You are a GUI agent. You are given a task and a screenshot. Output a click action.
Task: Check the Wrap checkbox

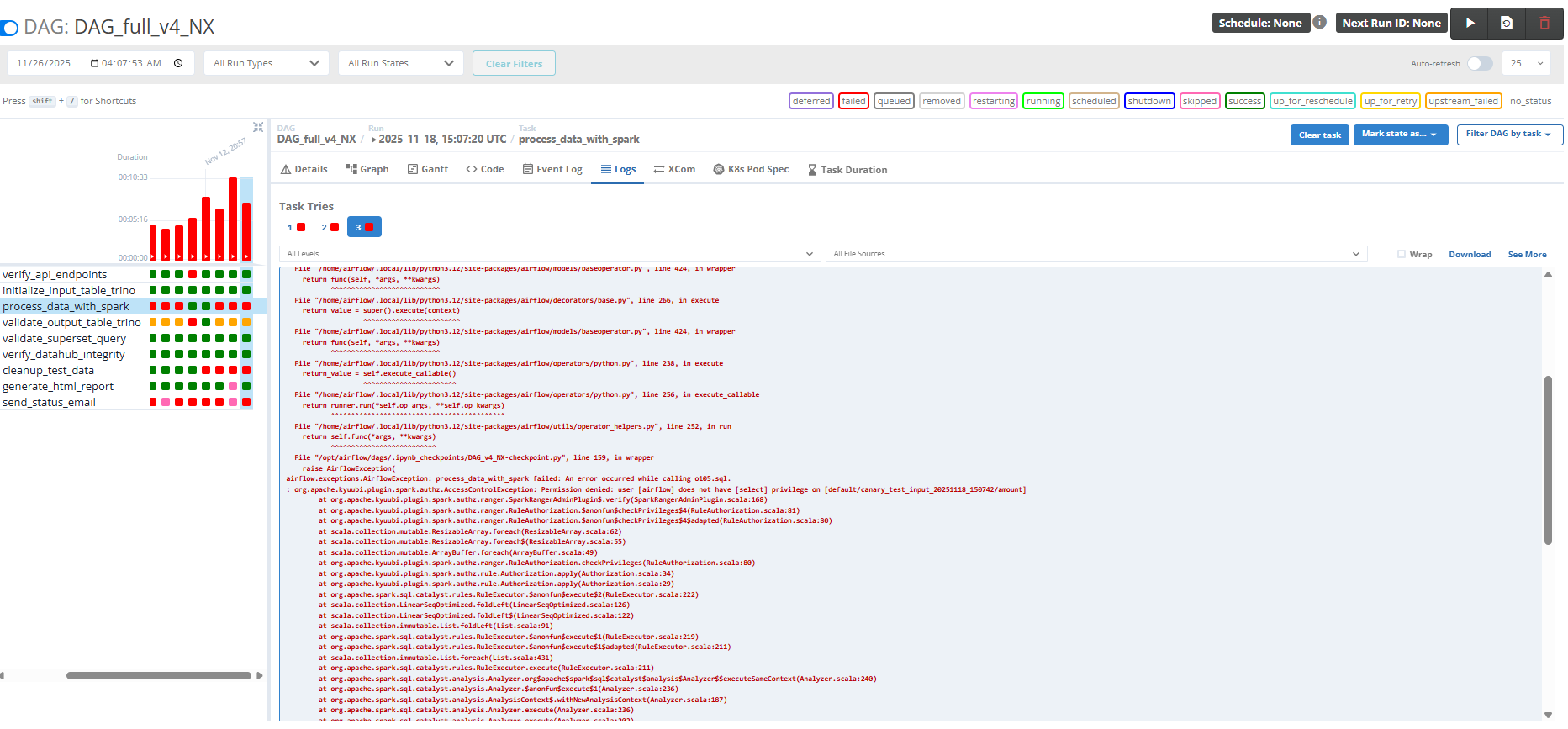1402,254
